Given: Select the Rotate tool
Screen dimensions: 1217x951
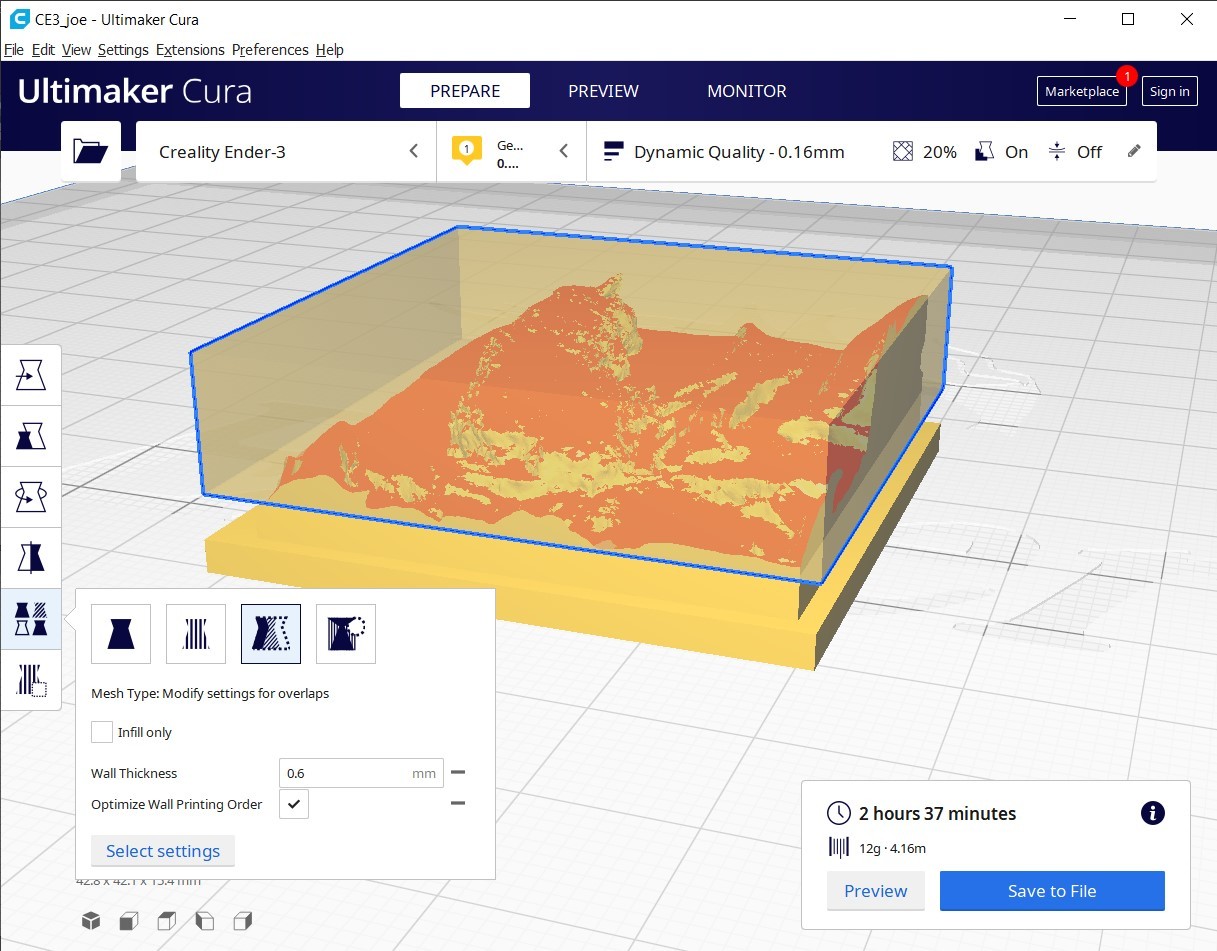Looking at the screenshot, I should tap(31, 497).
